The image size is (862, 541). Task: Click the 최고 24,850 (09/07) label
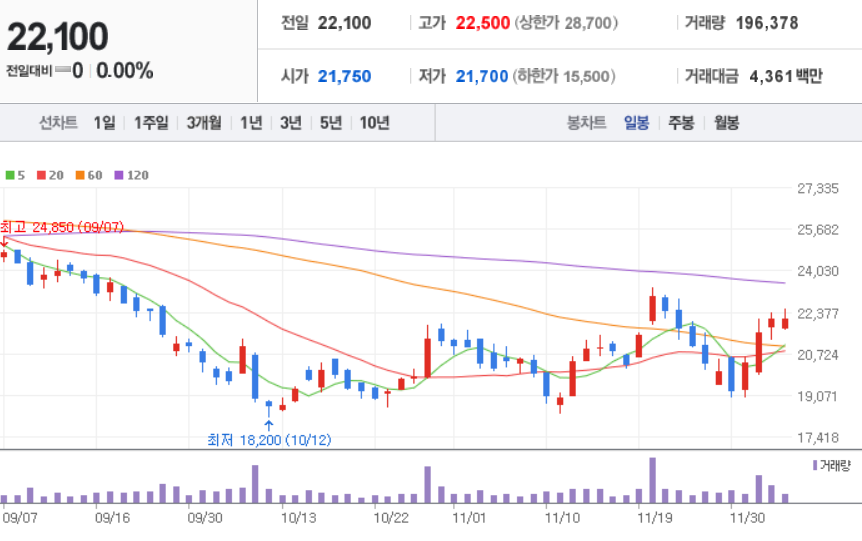tap(62, 227)
